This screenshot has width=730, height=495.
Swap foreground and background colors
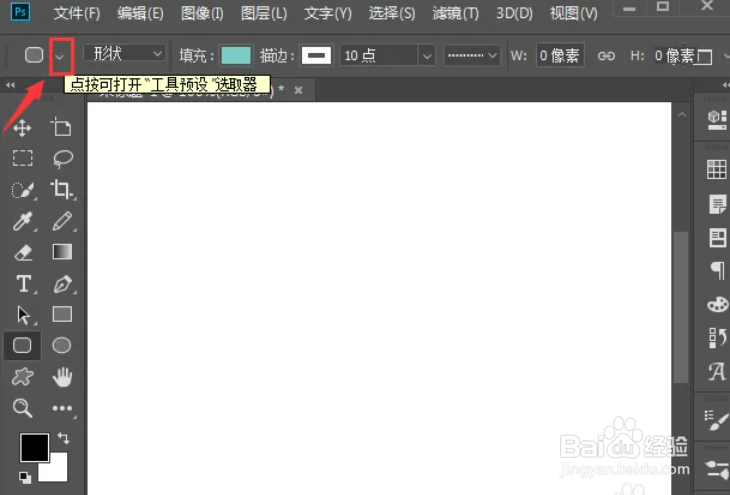pos(64,438)
